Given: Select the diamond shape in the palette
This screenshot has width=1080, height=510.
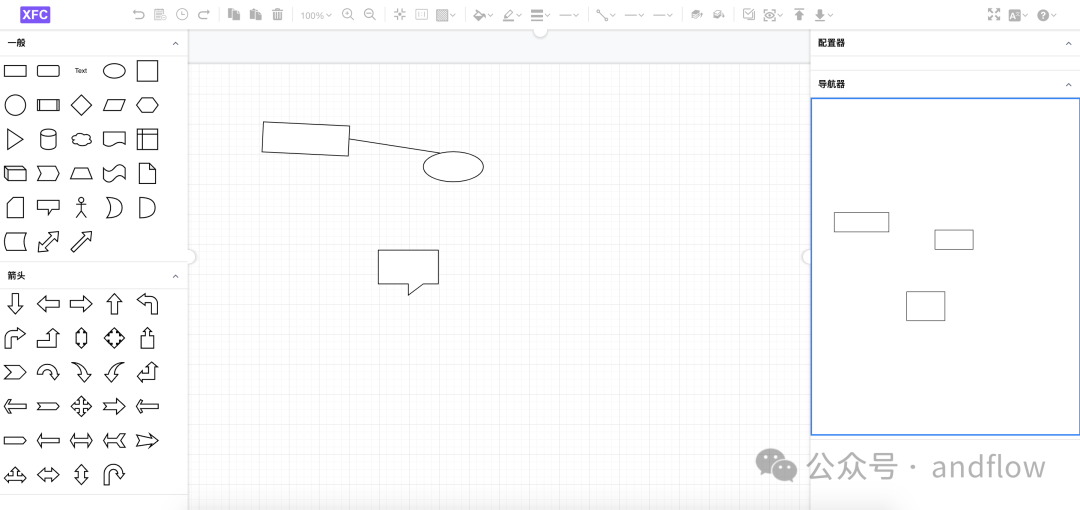Looking at the screenshot, I should click(81, 105).
